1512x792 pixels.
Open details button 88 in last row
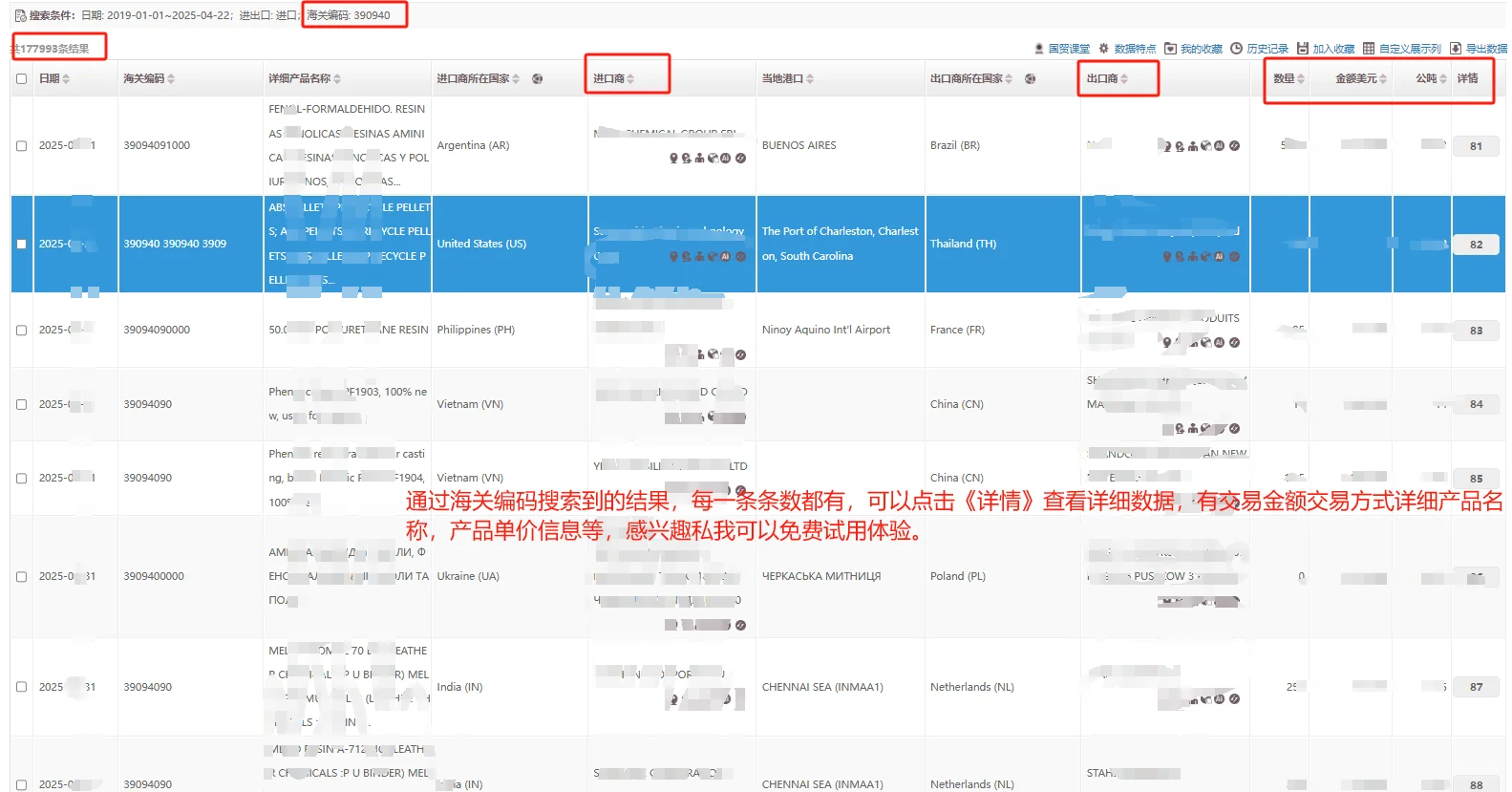click(1476, 785)
